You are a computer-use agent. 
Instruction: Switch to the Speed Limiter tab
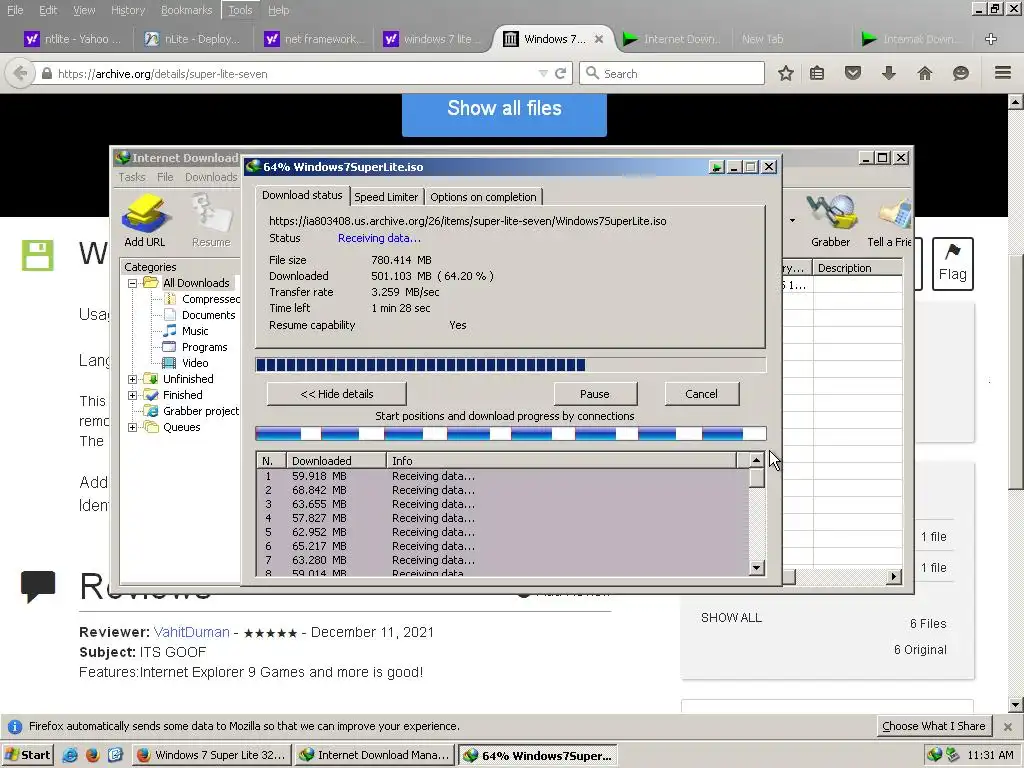386,197
